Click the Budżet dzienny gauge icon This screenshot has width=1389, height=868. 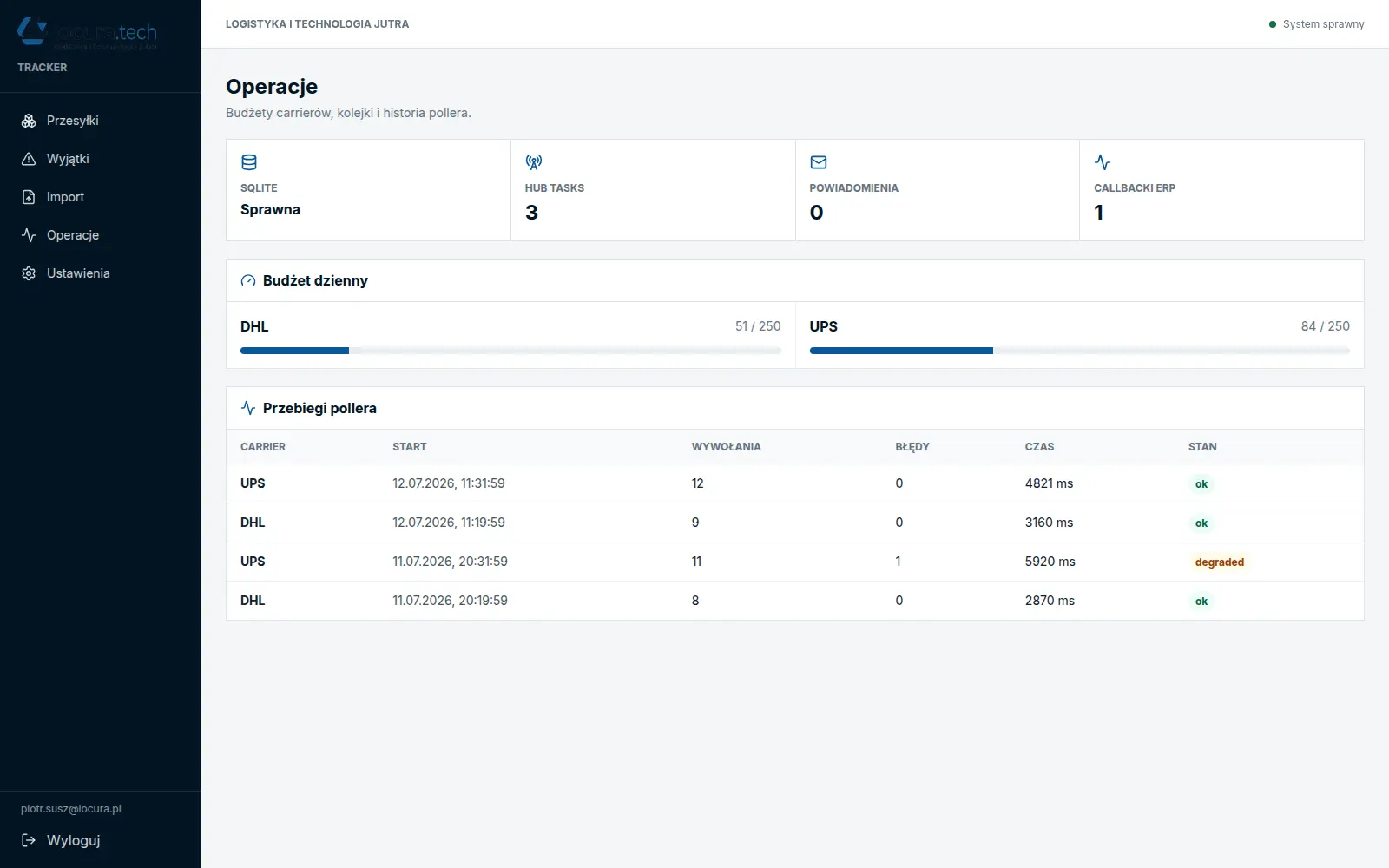tap(248, 280)
